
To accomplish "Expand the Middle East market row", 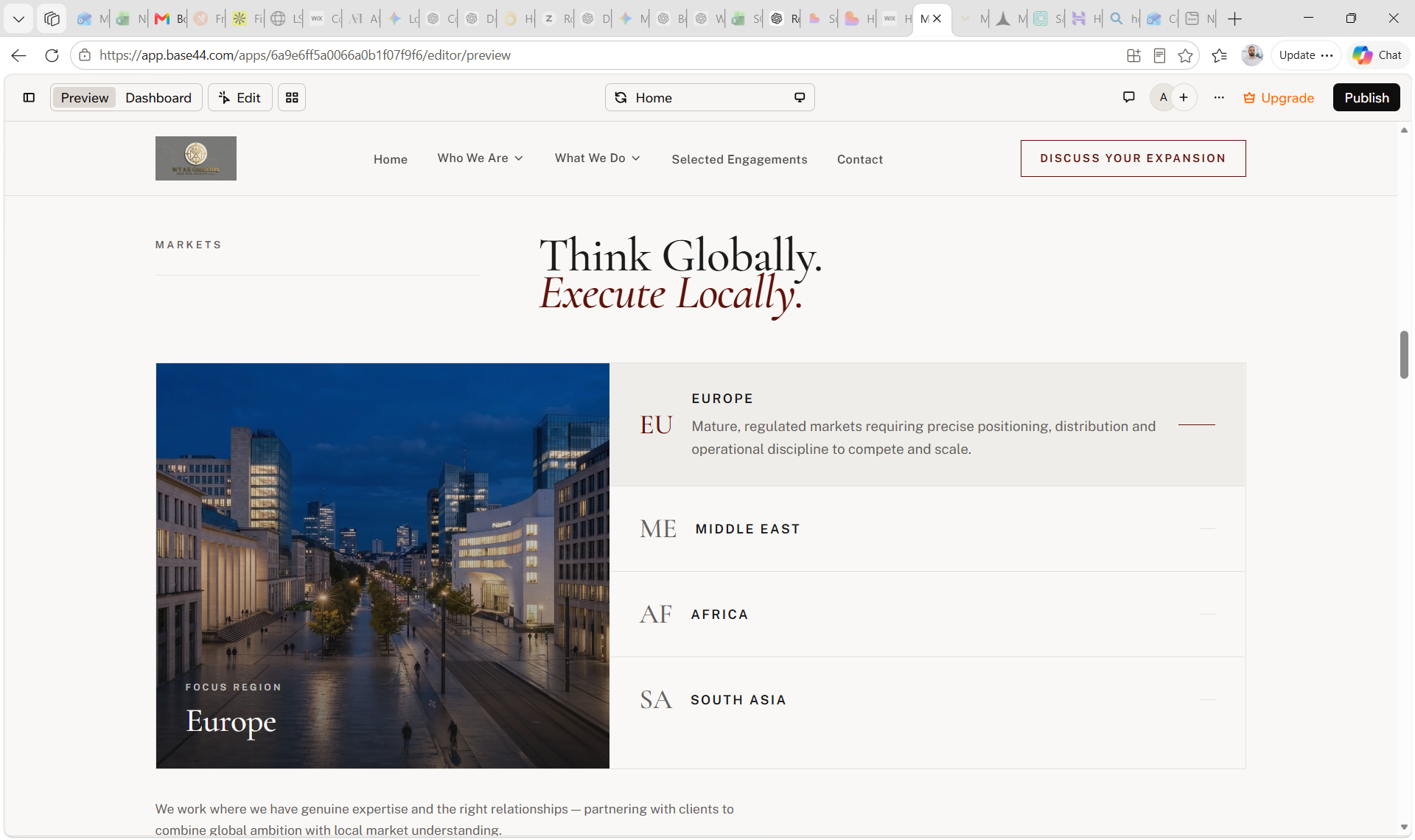I will [927, 529].
